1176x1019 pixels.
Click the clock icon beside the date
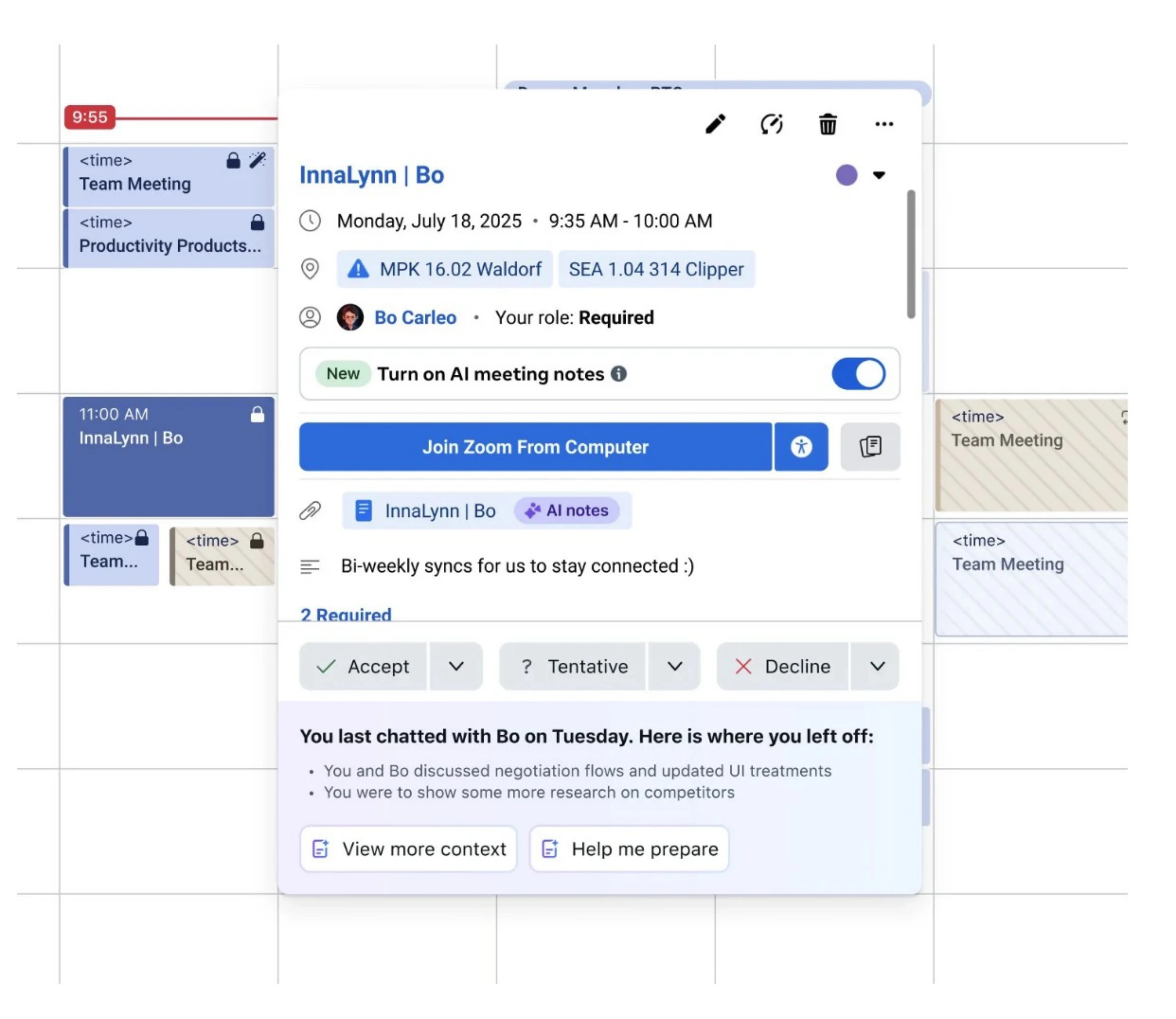pyautogui.click(x=310, y=221)
